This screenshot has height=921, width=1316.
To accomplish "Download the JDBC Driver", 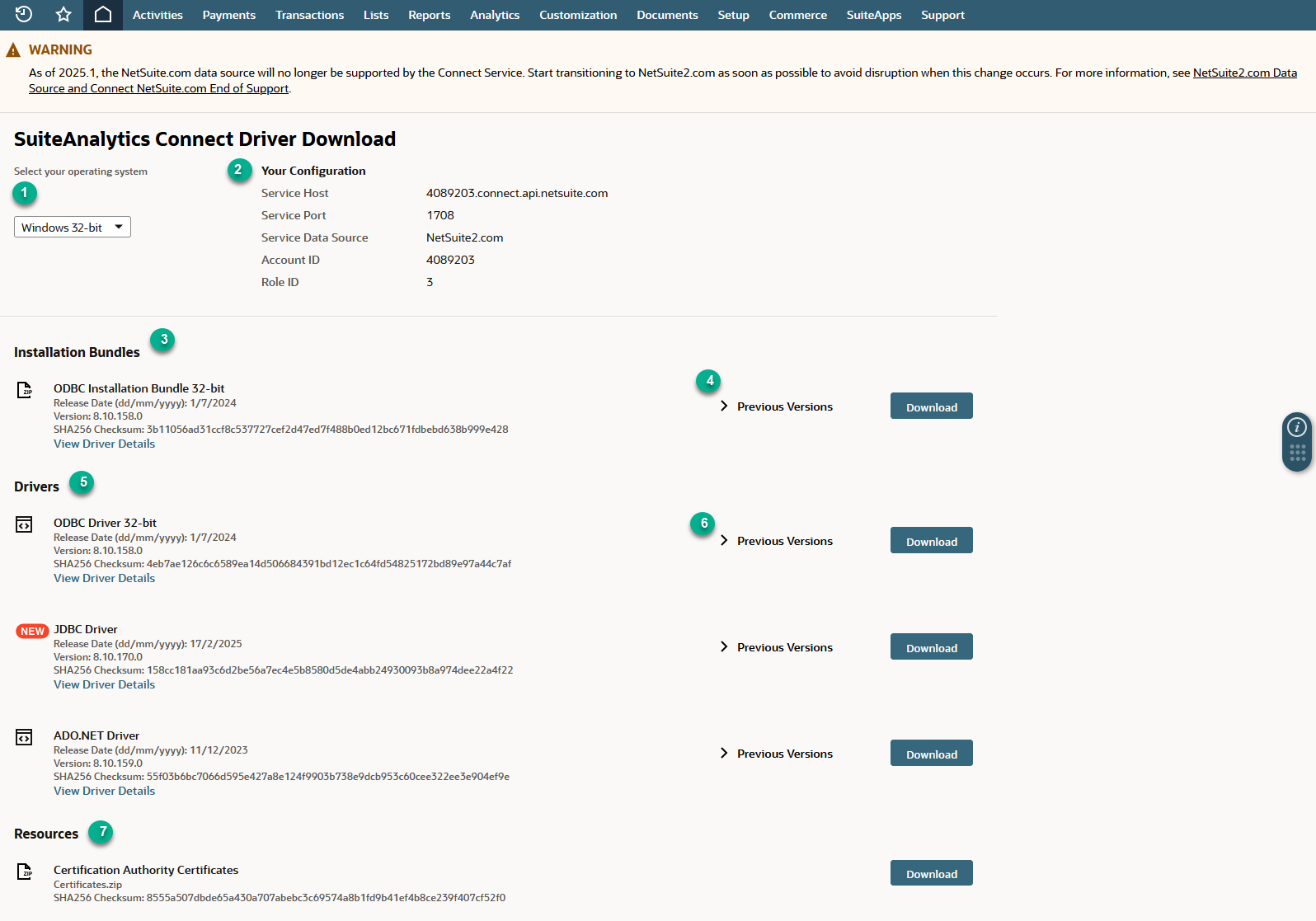I will [x=932, y=647].
